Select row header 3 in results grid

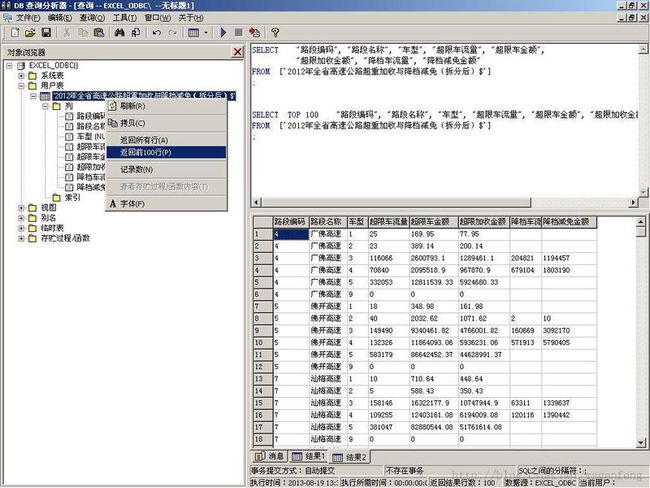pos(263,258)
